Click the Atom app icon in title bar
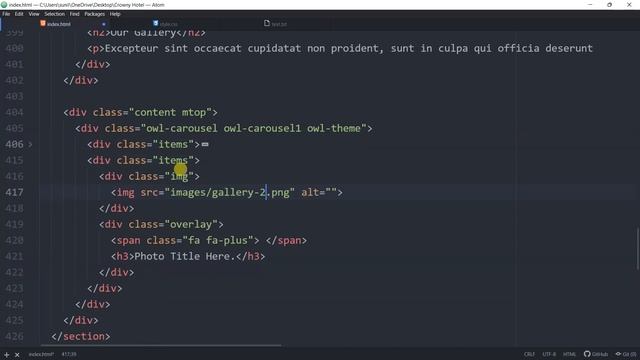The image size is (640, 360). pos(4,5)
